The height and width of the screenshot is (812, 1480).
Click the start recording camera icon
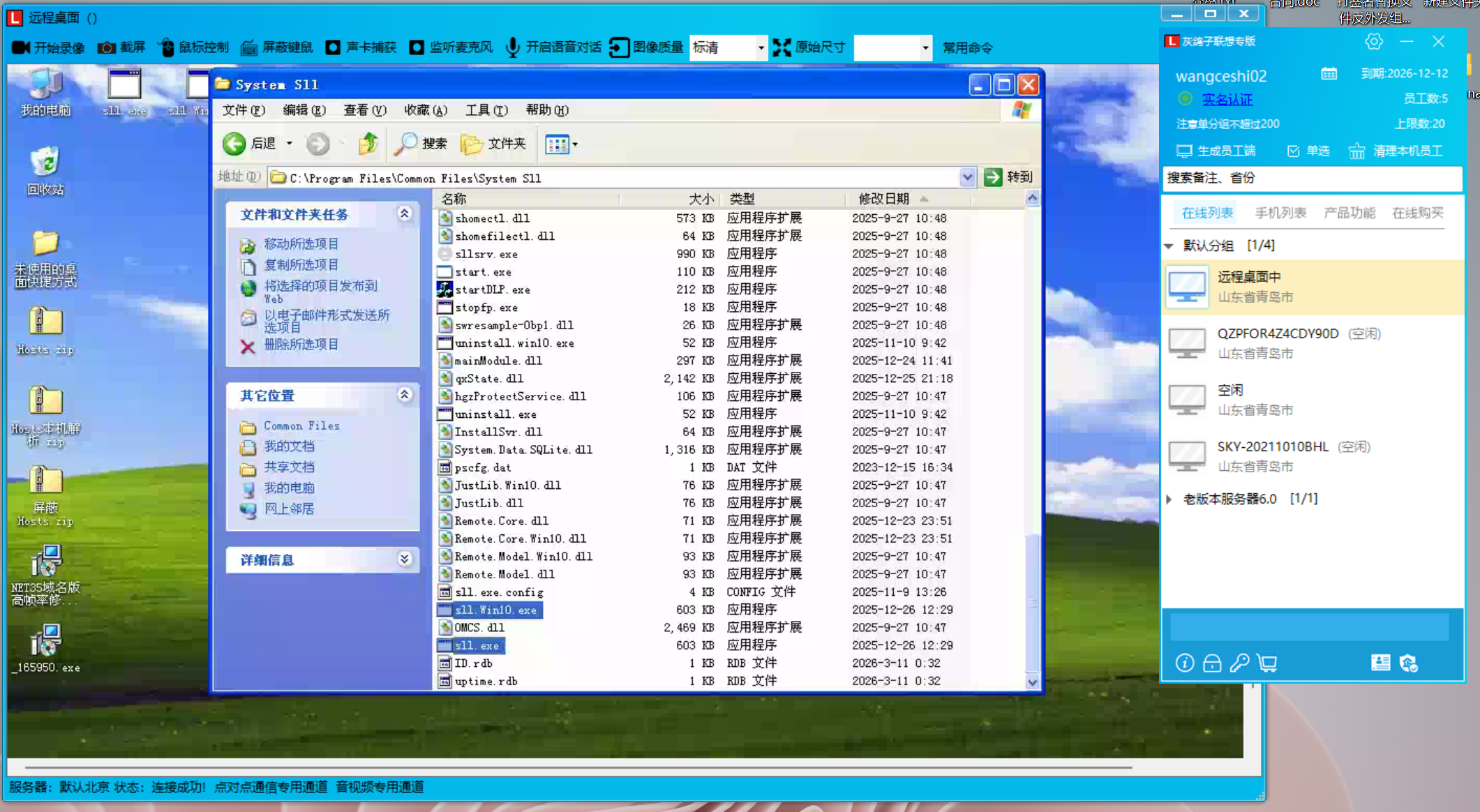click(x=21, y=47)
